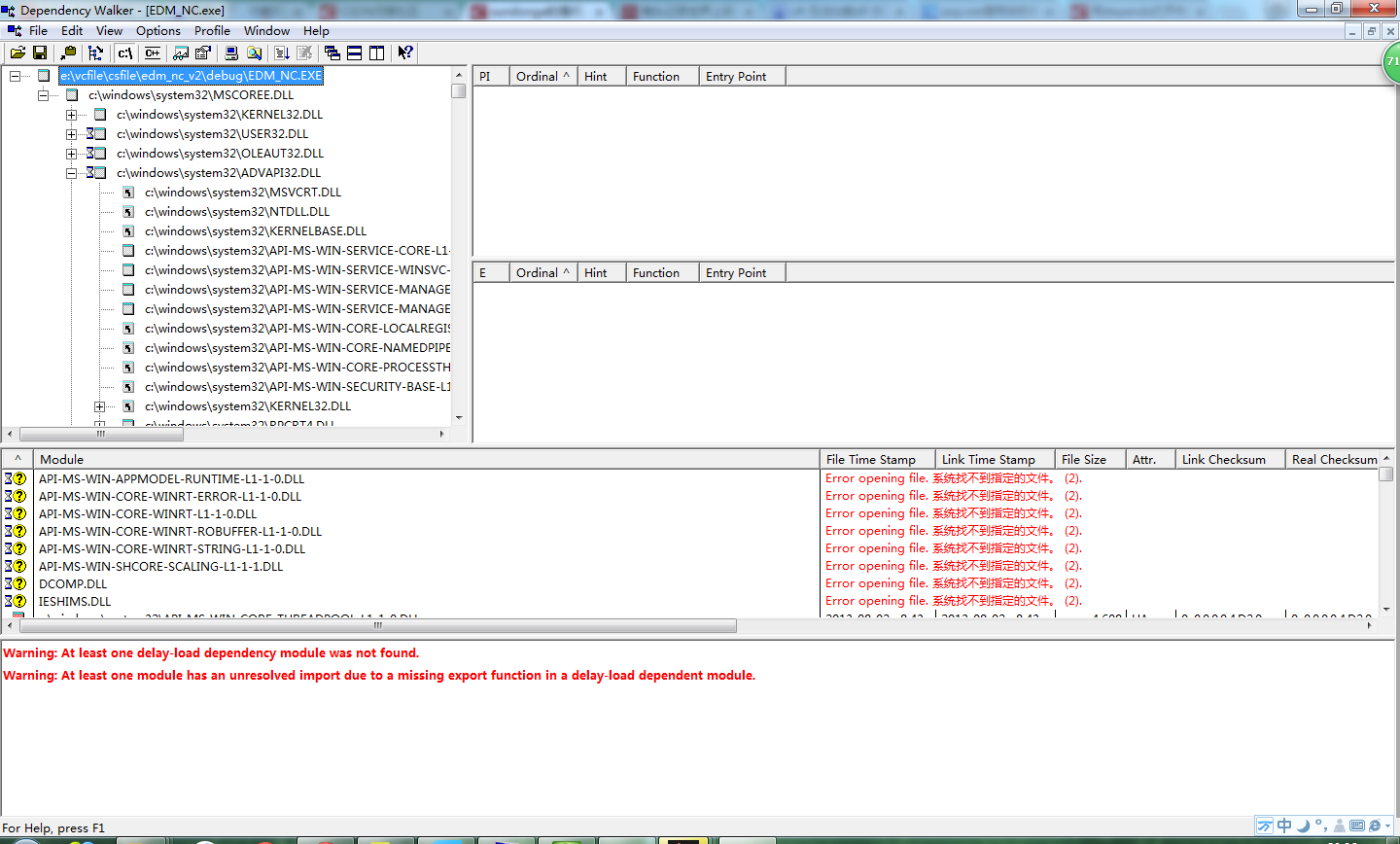This screenshot has width=1400, height=844.
Task: Select API-MS-WIN-CORE-LOCALREGIS tree item
Action: pos(297,329)
